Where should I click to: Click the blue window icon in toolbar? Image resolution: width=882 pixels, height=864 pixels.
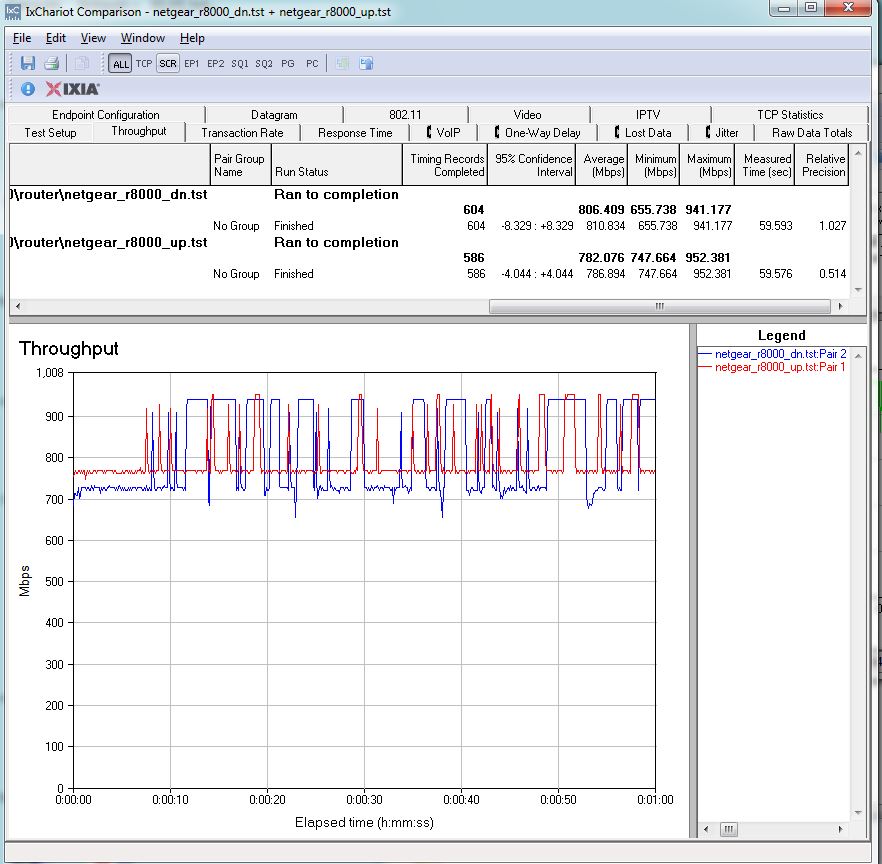pyautogui.click(x=366, y=64)
